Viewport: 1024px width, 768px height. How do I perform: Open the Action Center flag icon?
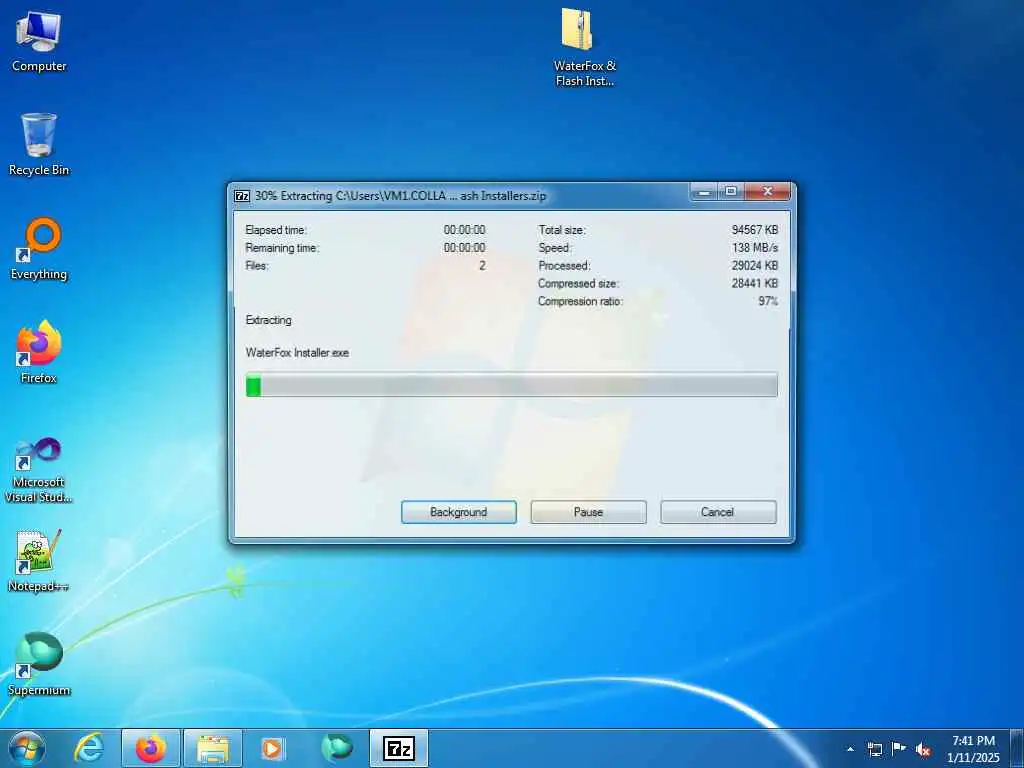pos(899,749)
